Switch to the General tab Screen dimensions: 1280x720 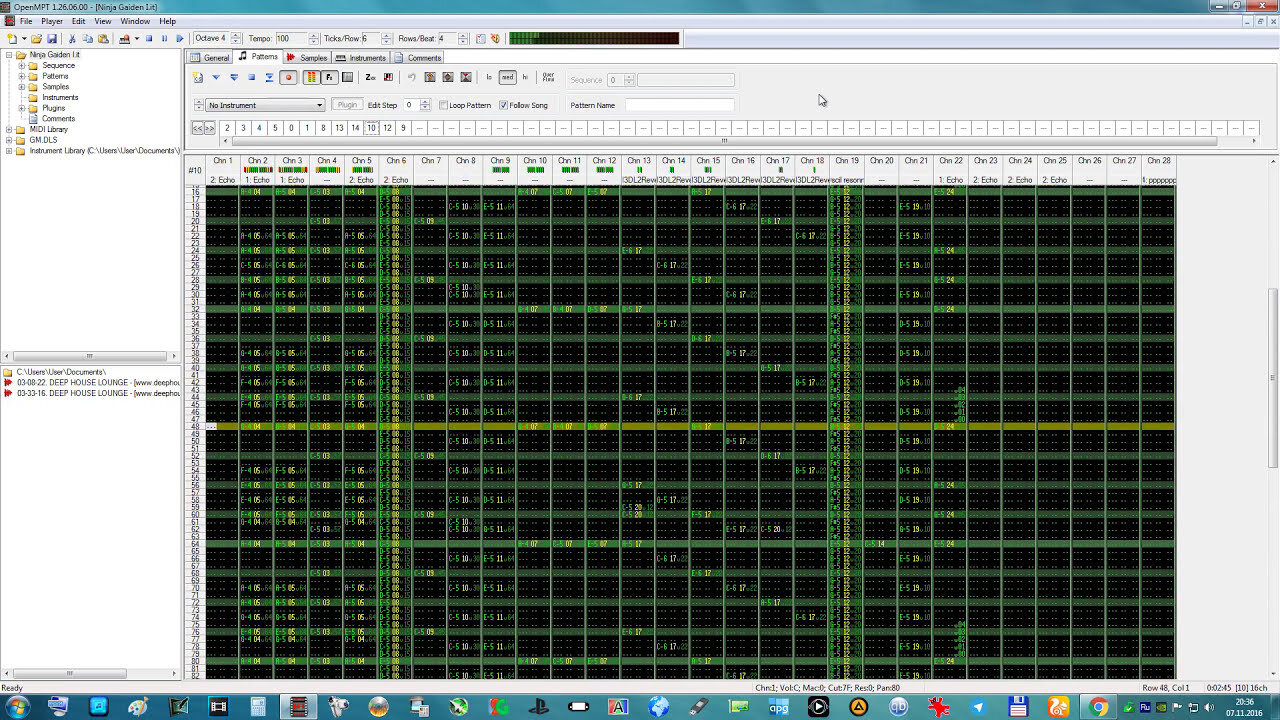210,57
